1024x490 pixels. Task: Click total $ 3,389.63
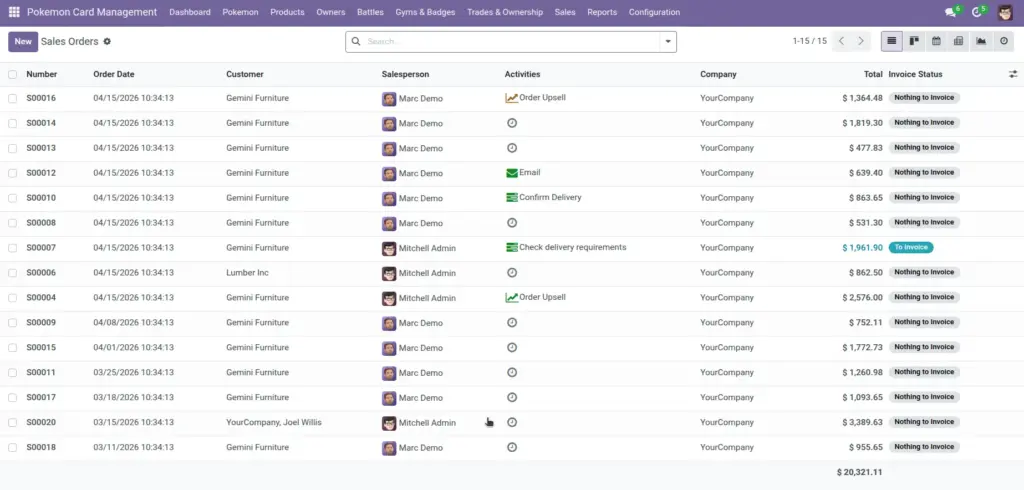tap(863, 423)
